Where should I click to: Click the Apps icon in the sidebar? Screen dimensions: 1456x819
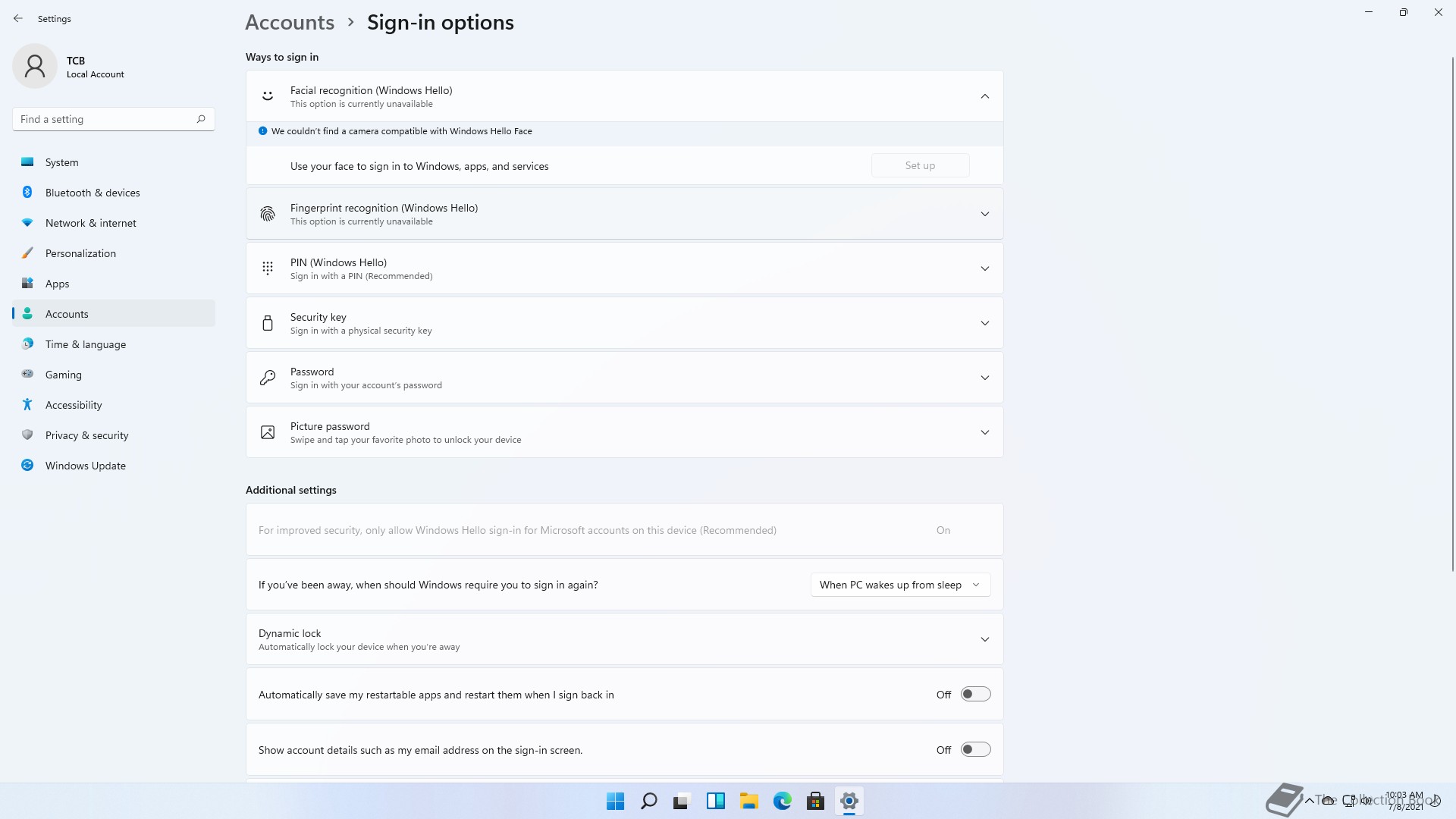(27, 283)
